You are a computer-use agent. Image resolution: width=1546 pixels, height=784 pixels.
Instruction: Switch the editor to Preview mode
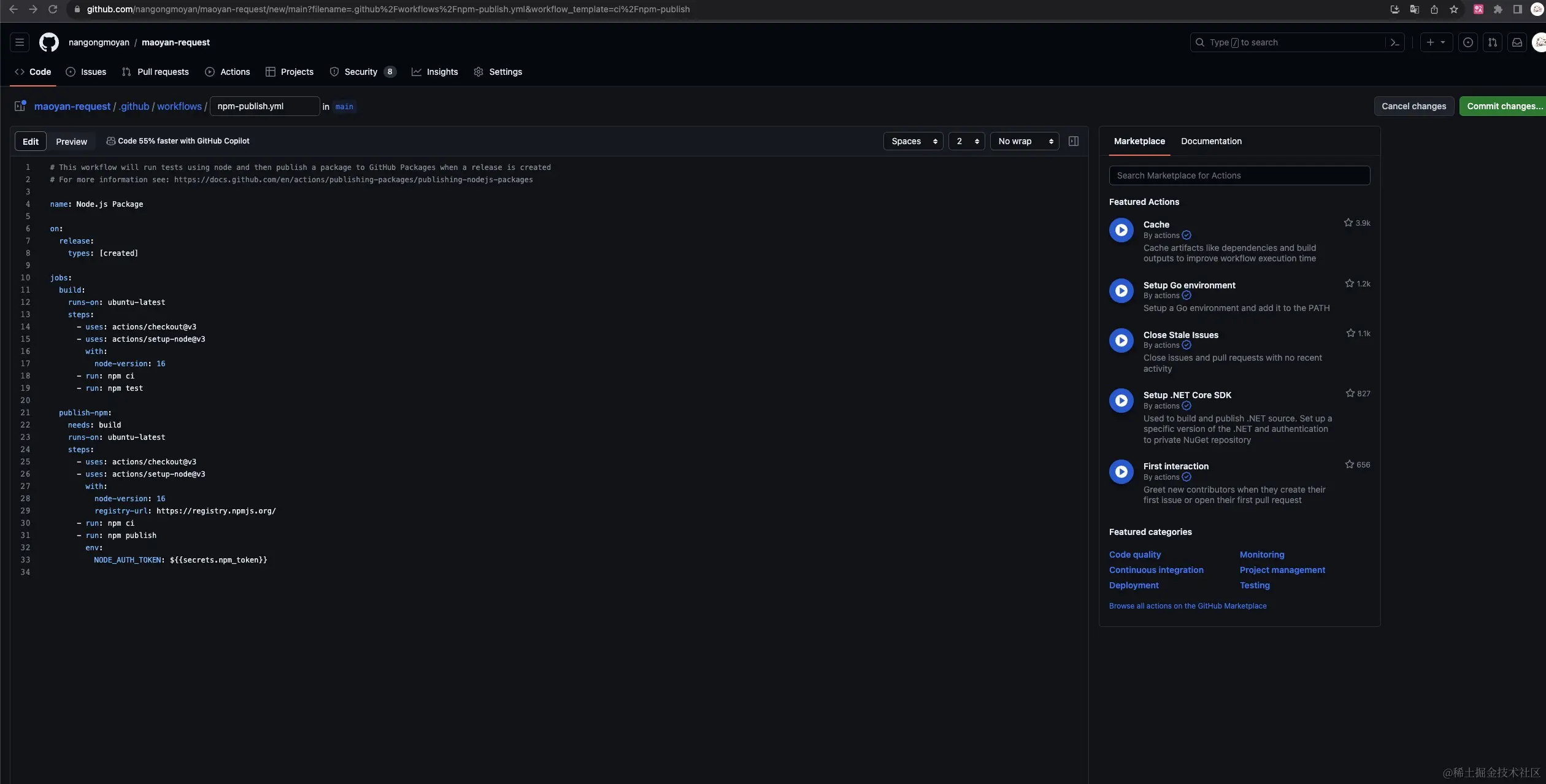pyautogui.click(x=71, y=142)
